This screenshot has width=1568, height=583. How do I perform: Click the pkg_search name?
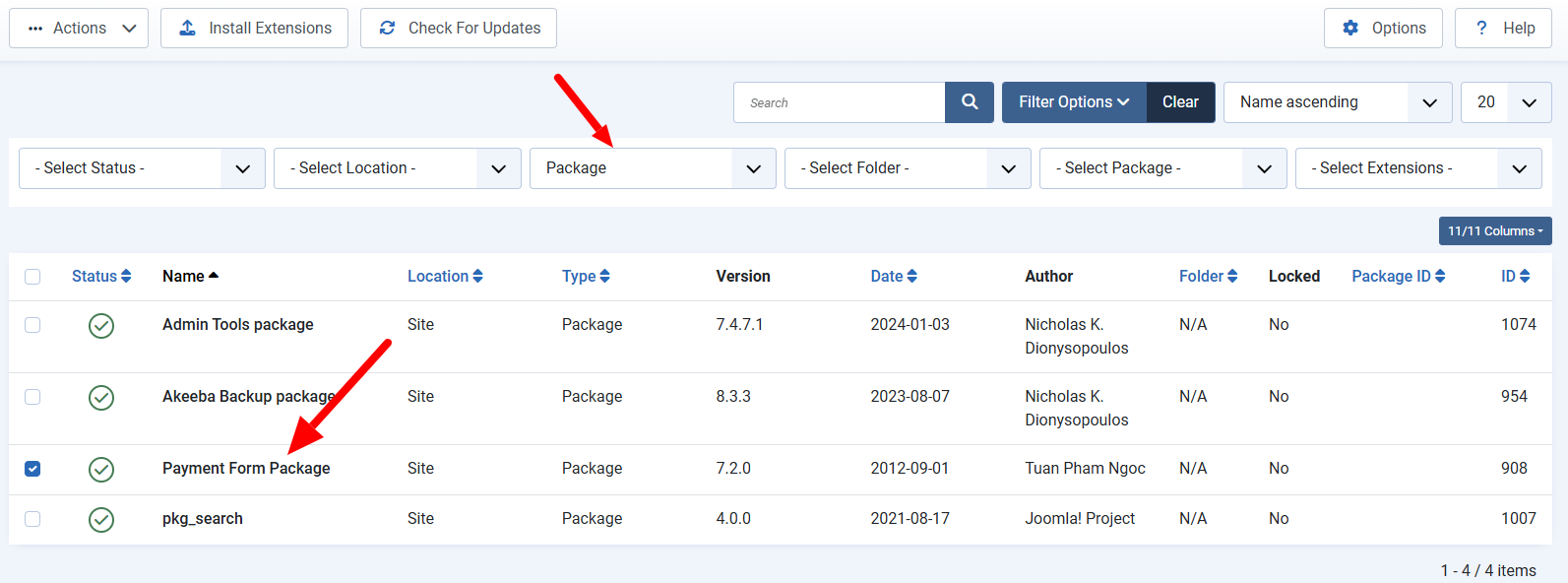[x=203, y=519]
